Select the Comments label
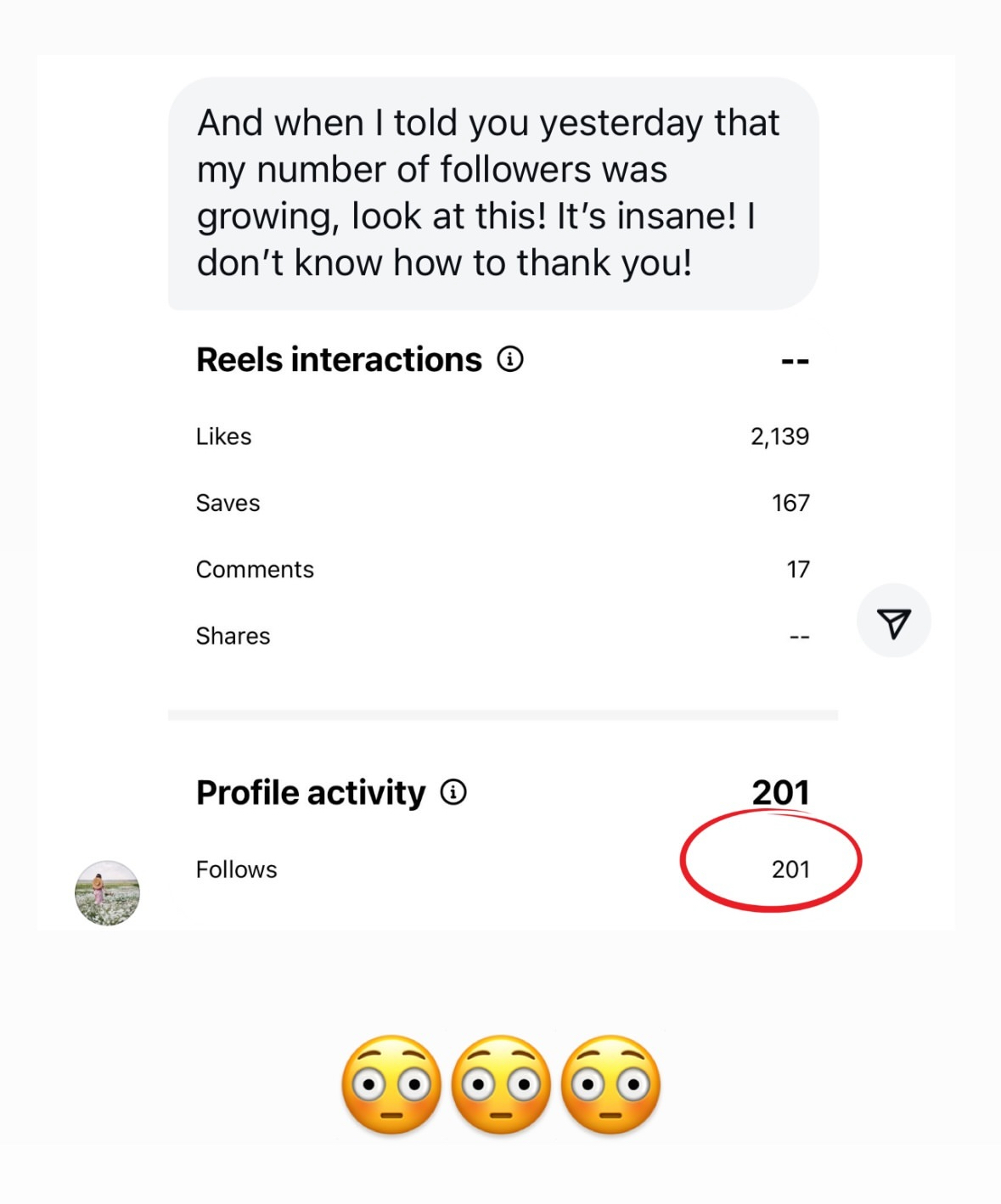This screenshot has height=1204, width=1001. click(x=255, y=570)
